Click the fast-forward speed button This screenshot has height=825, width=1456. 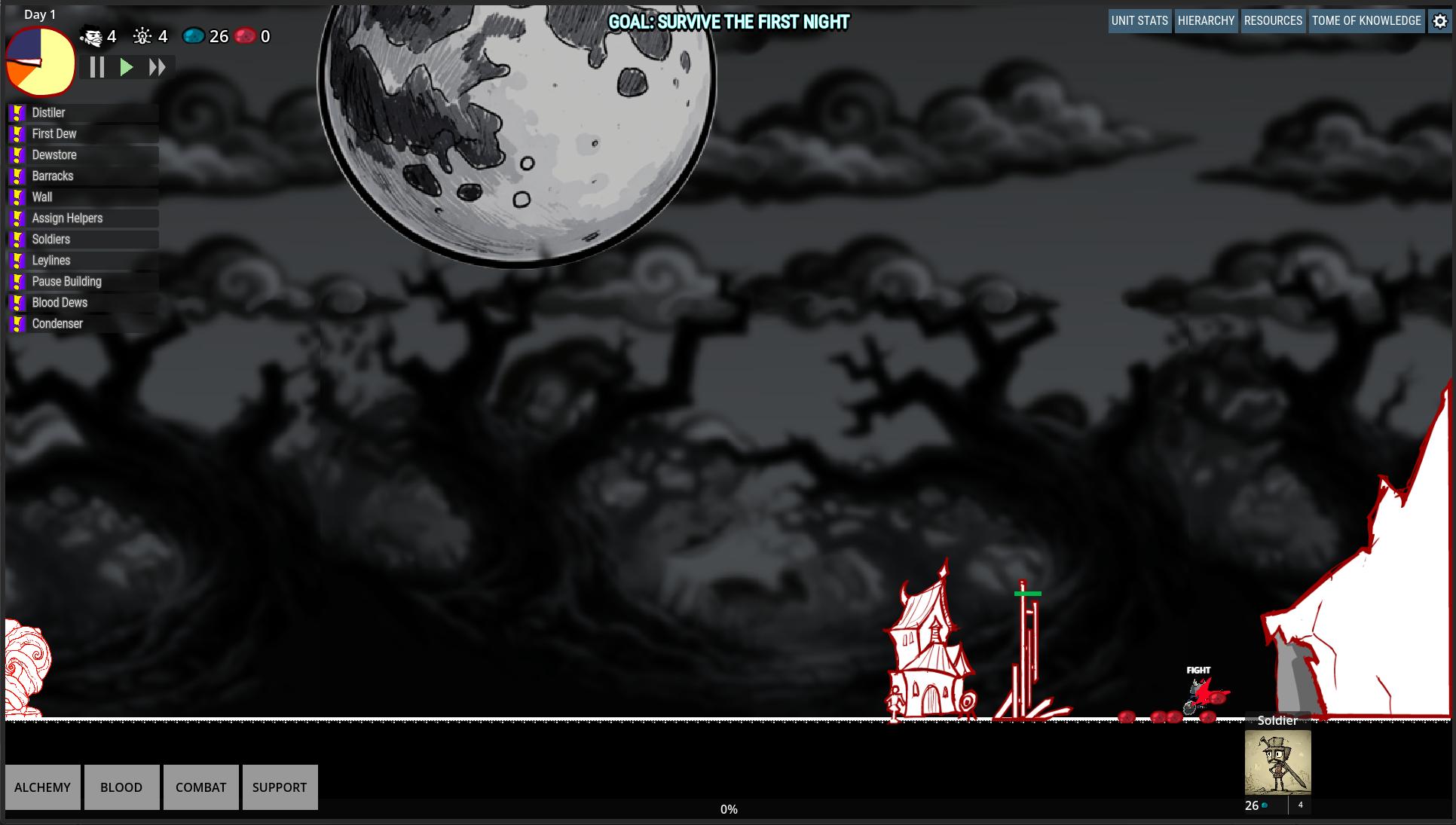[x=157, y=68]
